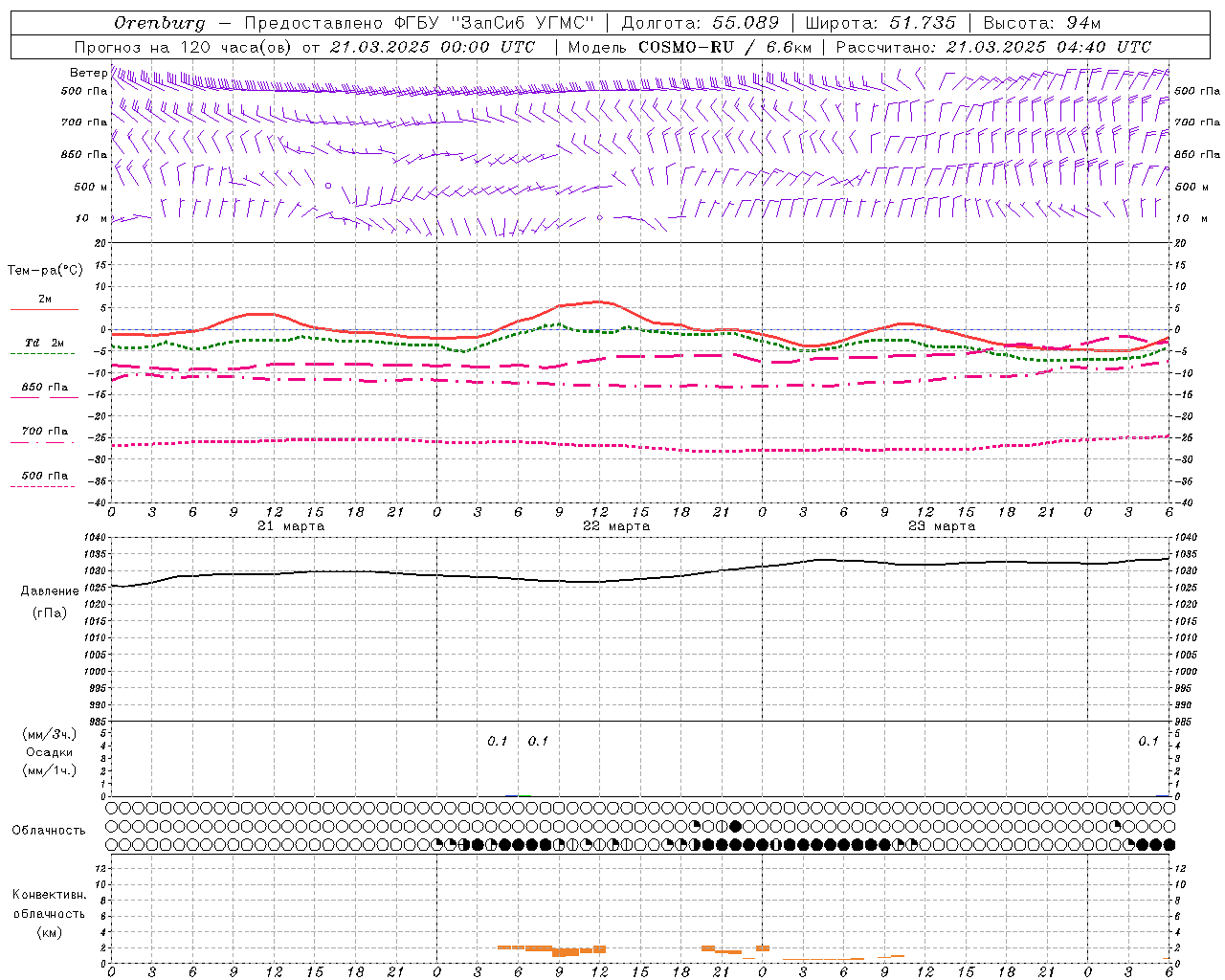
Task: Click the fully filled circle in middle cloud row
Action: (735, 826)
